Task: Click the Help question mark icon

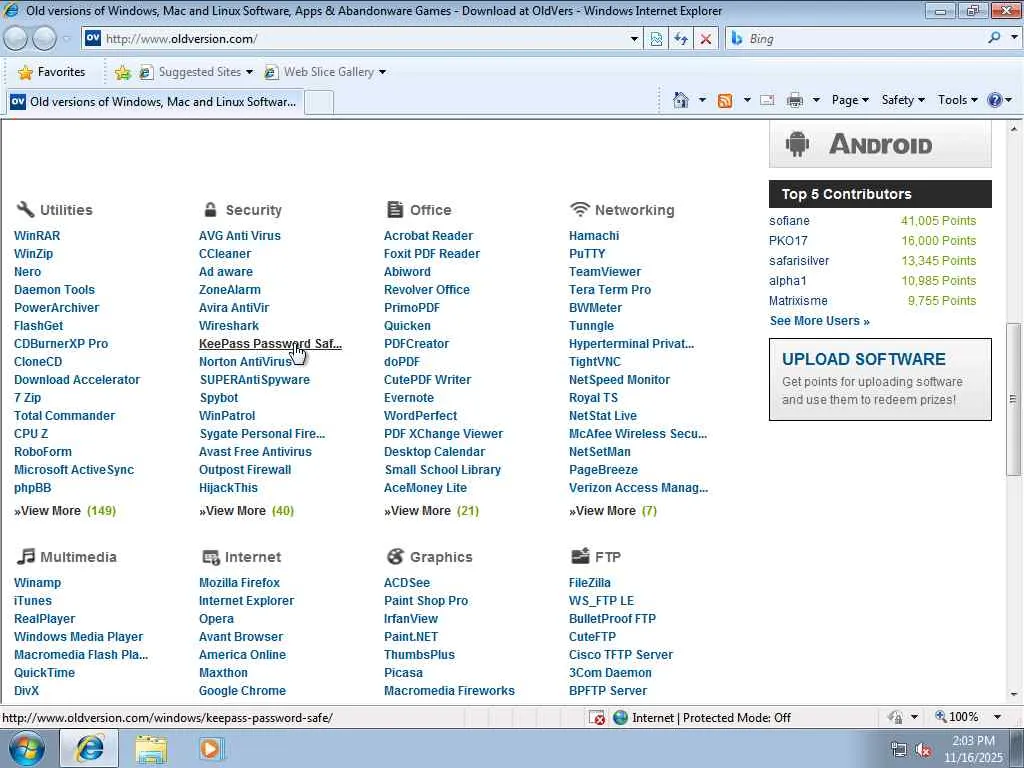Action: (x=995, y=100)
